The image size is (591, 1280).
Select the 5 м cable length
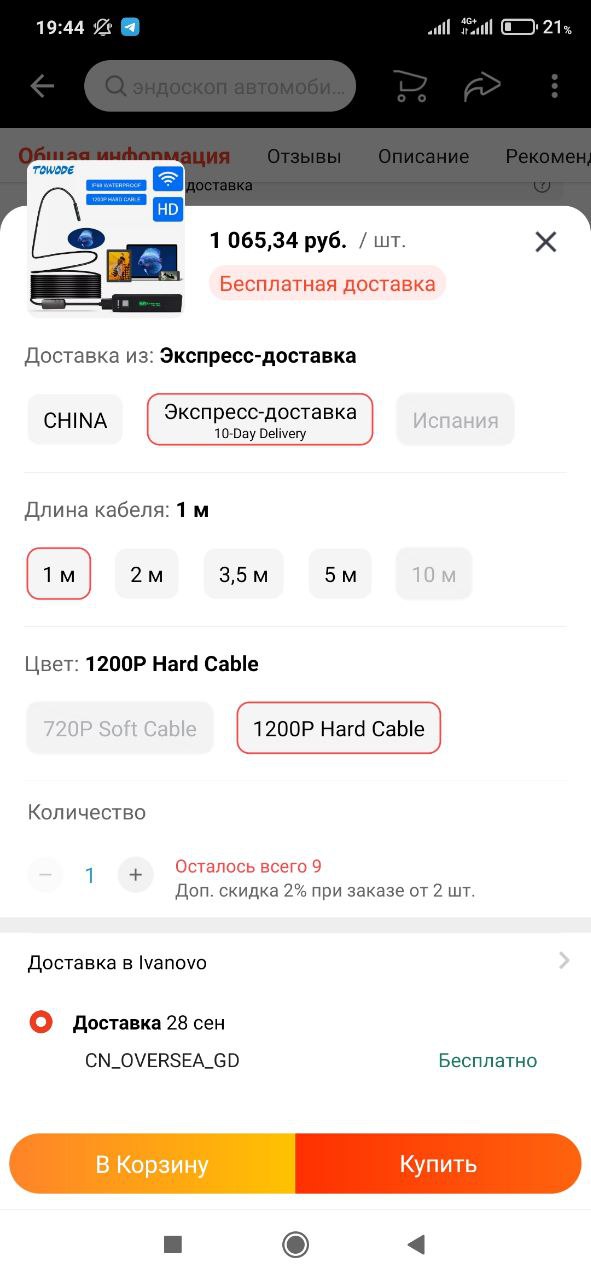coord(340,575)
